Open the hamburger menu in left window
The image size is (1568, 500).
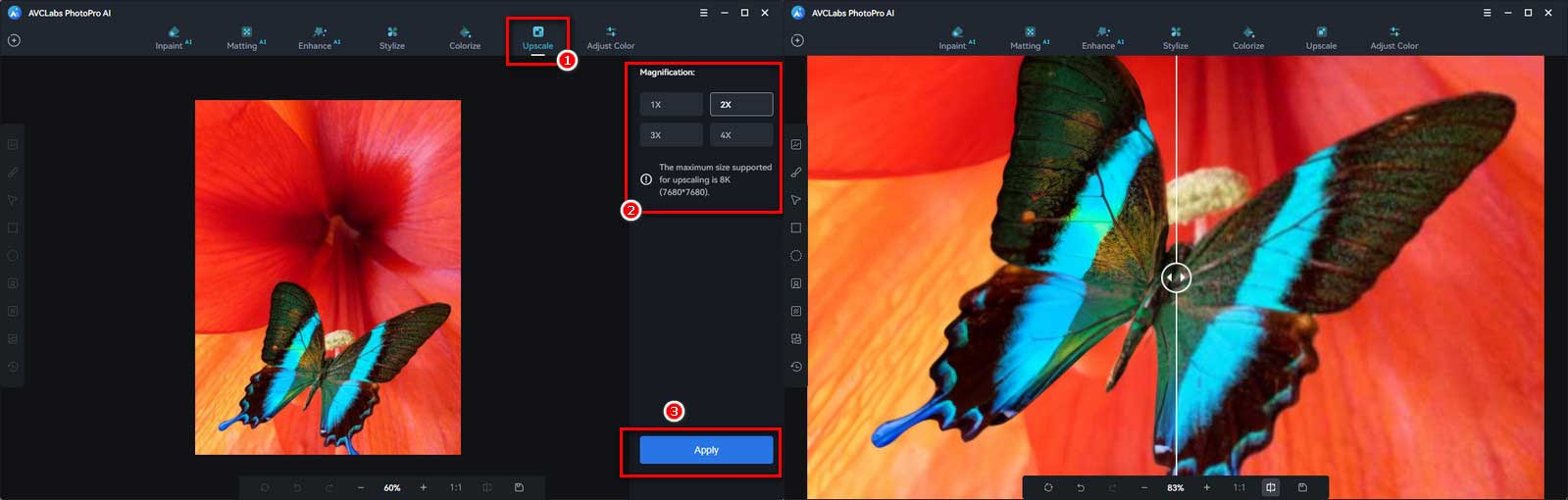tap(703, 13)
